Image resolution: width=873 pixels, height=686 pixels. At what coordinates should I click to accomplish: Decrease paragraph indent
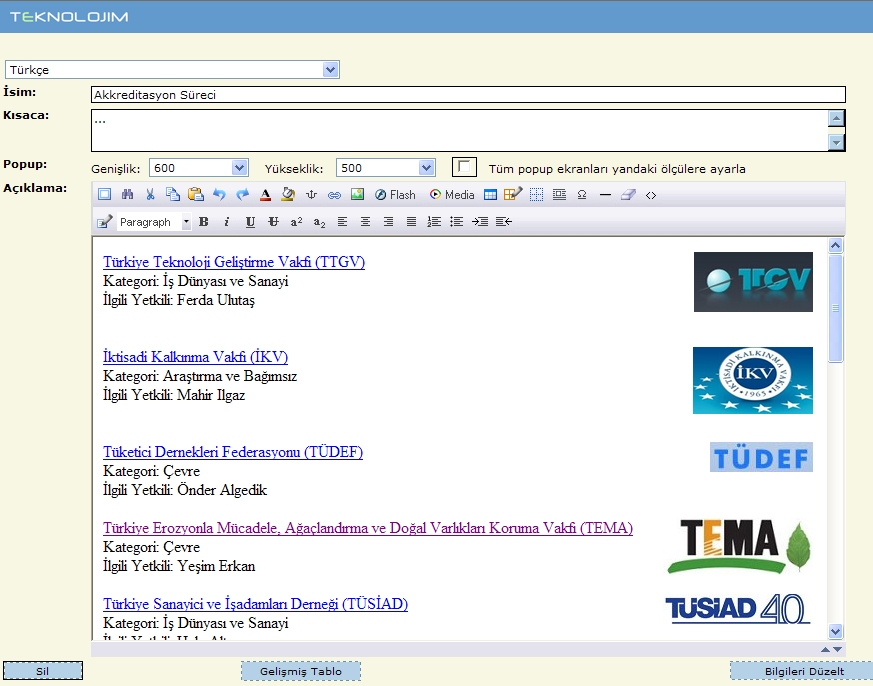(x=503, y=222)
